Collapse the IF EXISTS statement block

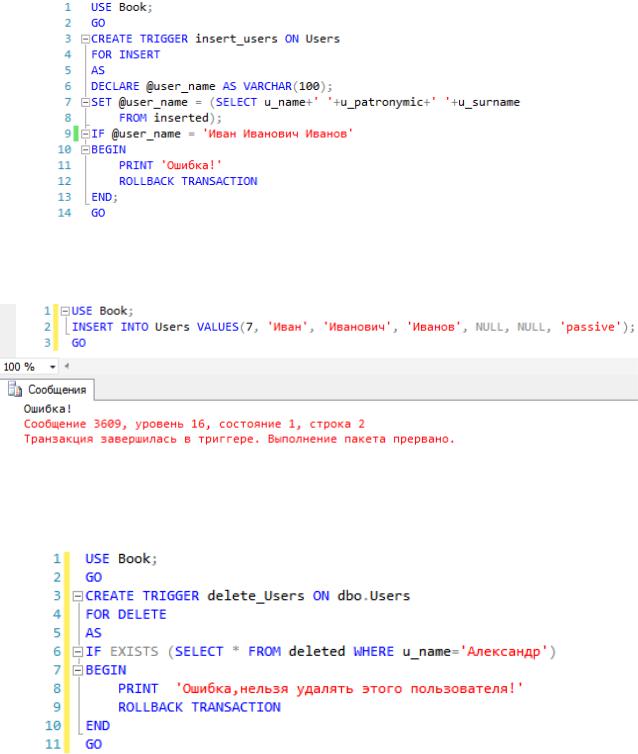(77, 652)
